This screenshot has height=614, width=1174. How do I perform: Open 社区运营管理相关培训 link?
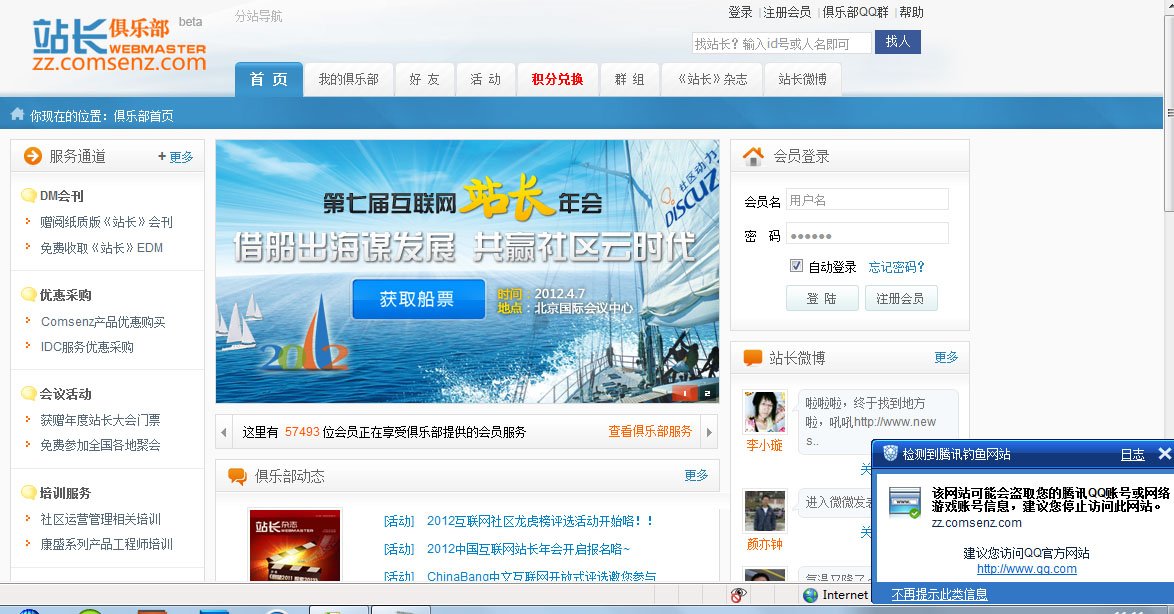100,519
